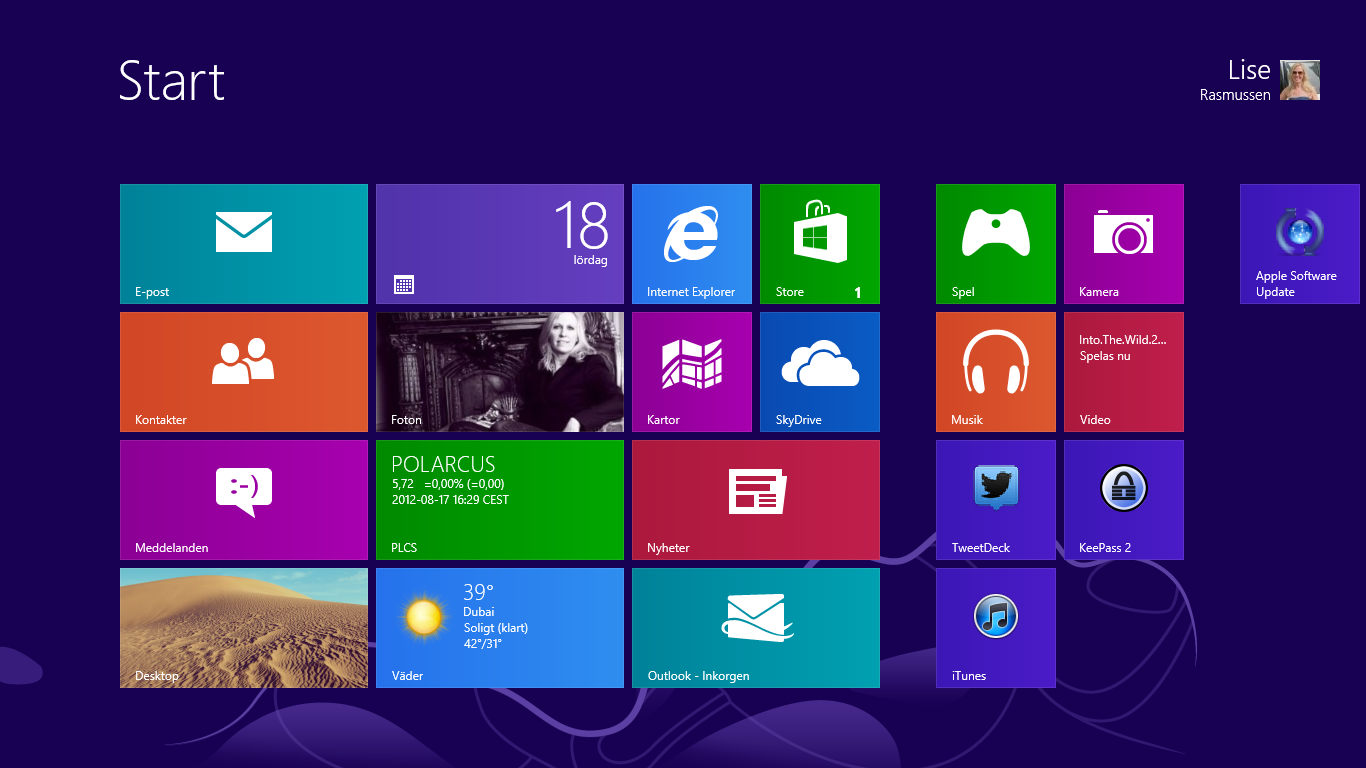This screenshot has width=1366, height=768.
Task: Click the Kamera tile label
Action: coord(1099,292)
